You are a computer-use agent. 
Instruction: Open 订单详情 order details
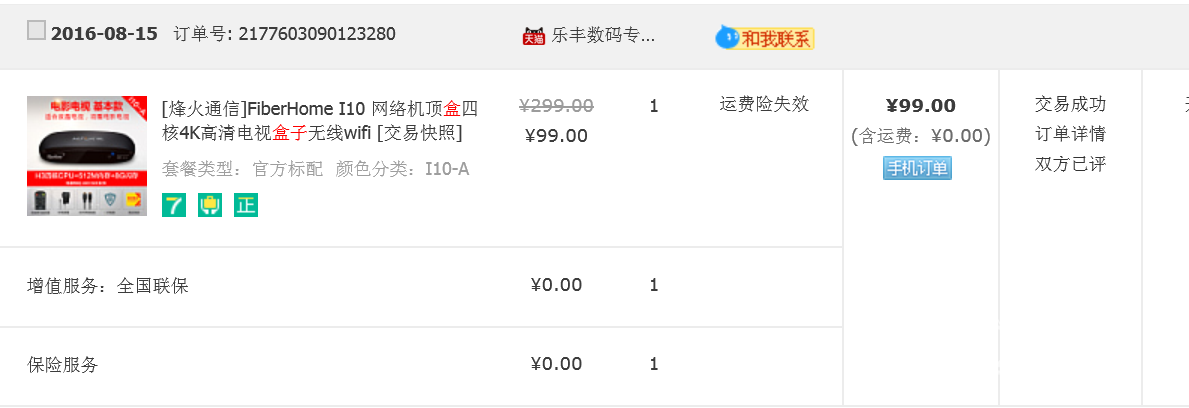click(1070, 134)
